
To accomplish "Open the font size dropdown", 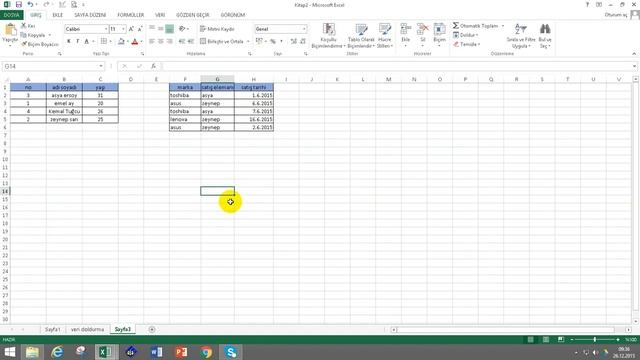I will point(123,29).
